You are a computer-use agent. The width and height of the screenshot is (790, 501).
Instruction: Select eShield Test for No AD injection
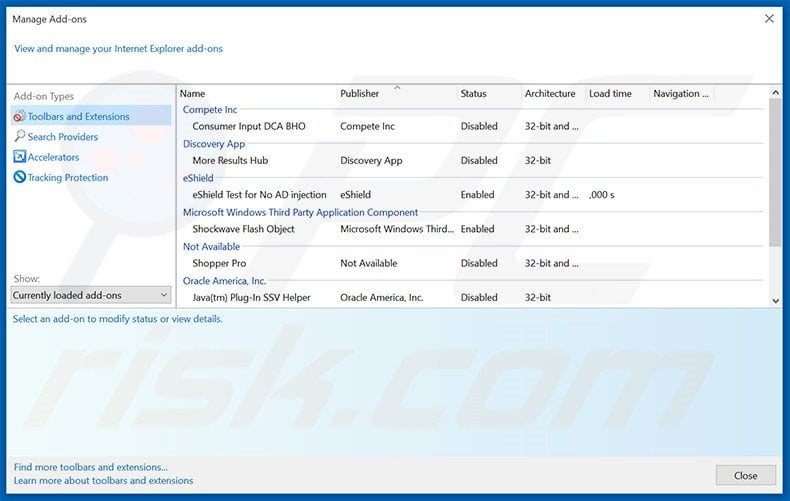click(259, 195)
